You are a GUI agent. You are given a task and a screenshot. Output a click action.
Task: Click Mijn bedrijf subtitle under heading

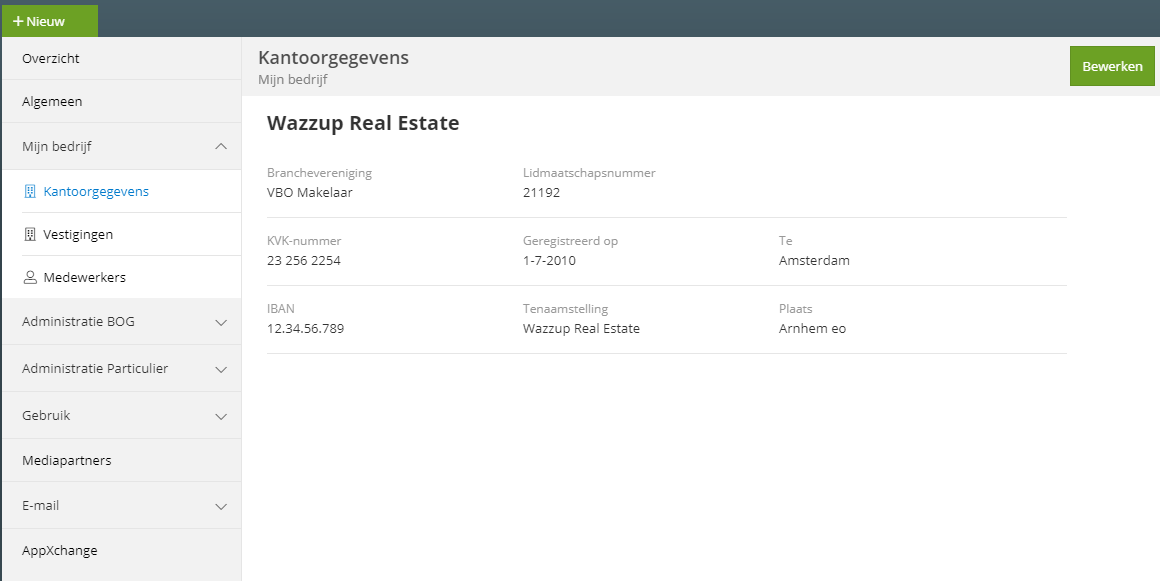293,80
